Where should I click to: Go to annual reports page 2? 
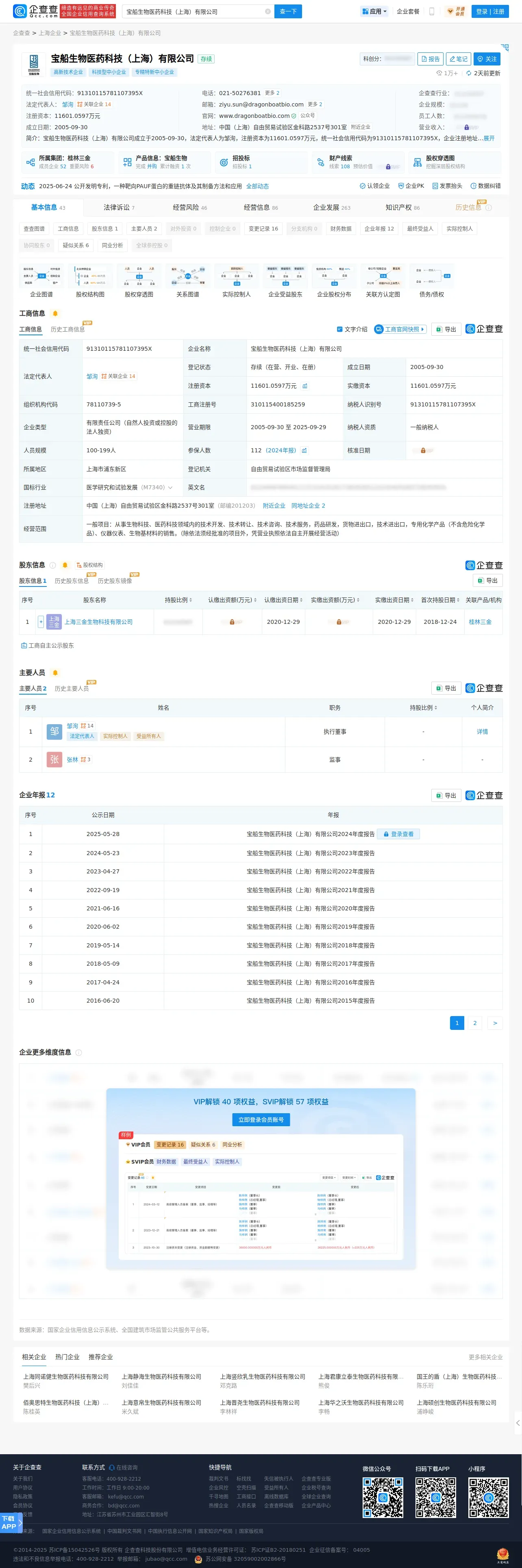(x=475, y=1023)
